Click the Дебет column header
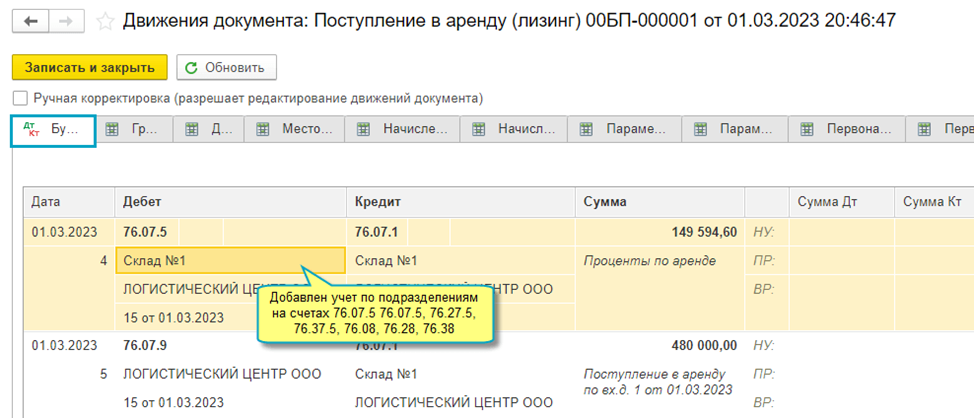 tap(230, 202)
